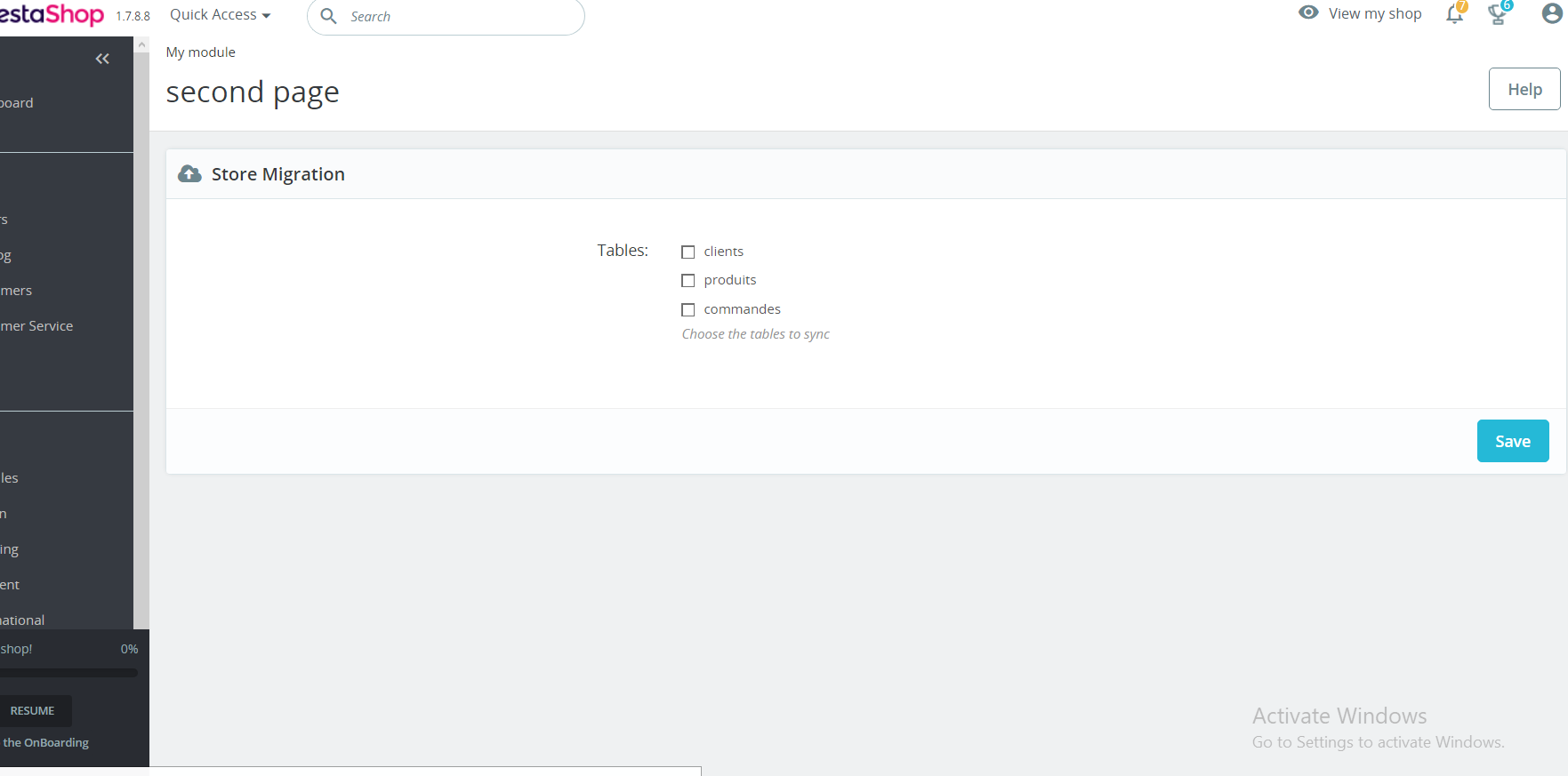Click the onboarding progress bar
Screen dimensions: 1568x776
coord(68,673)
